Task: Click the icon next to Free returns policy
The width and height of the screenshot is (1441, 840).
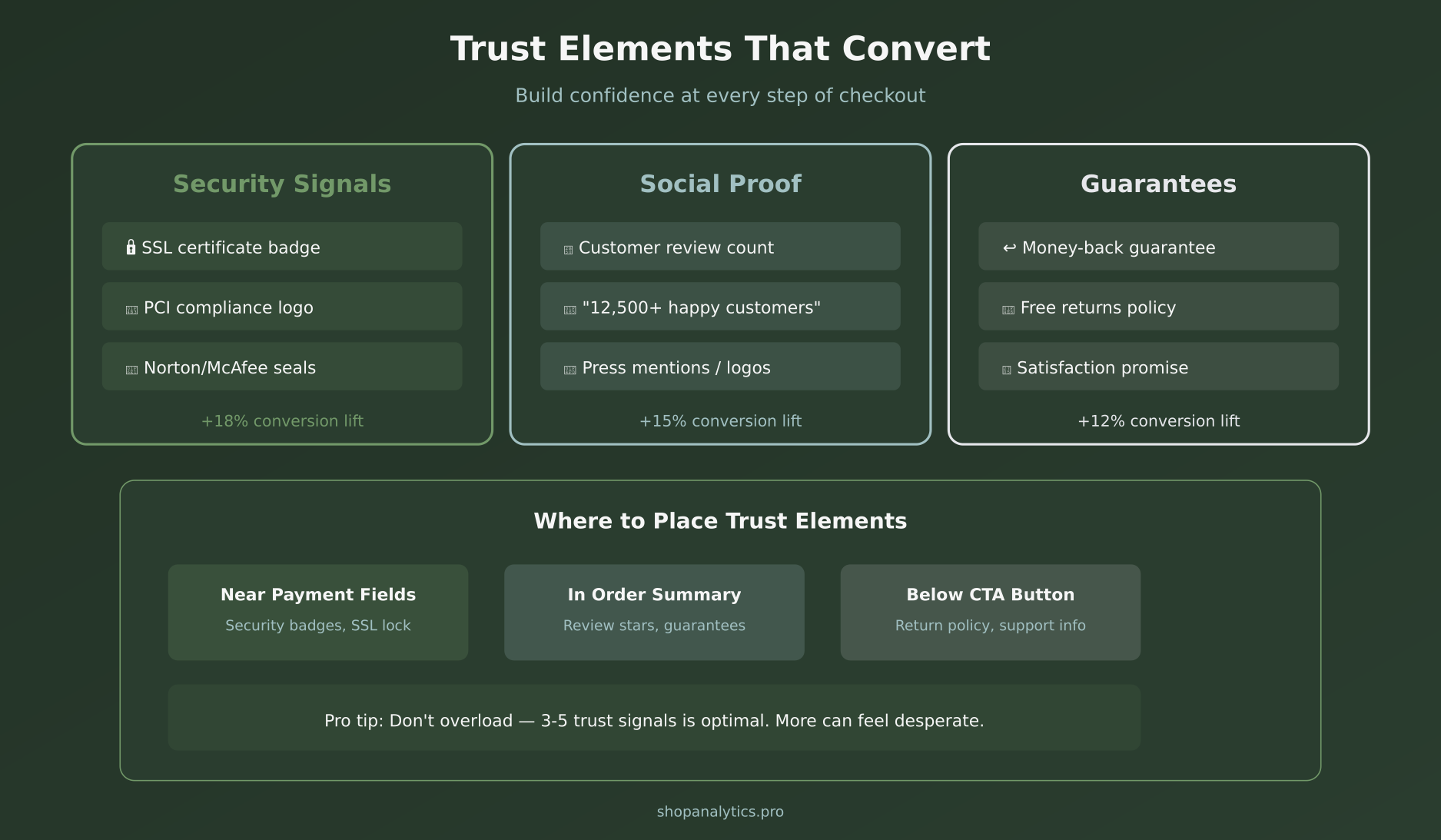Action: point(1008,307)
